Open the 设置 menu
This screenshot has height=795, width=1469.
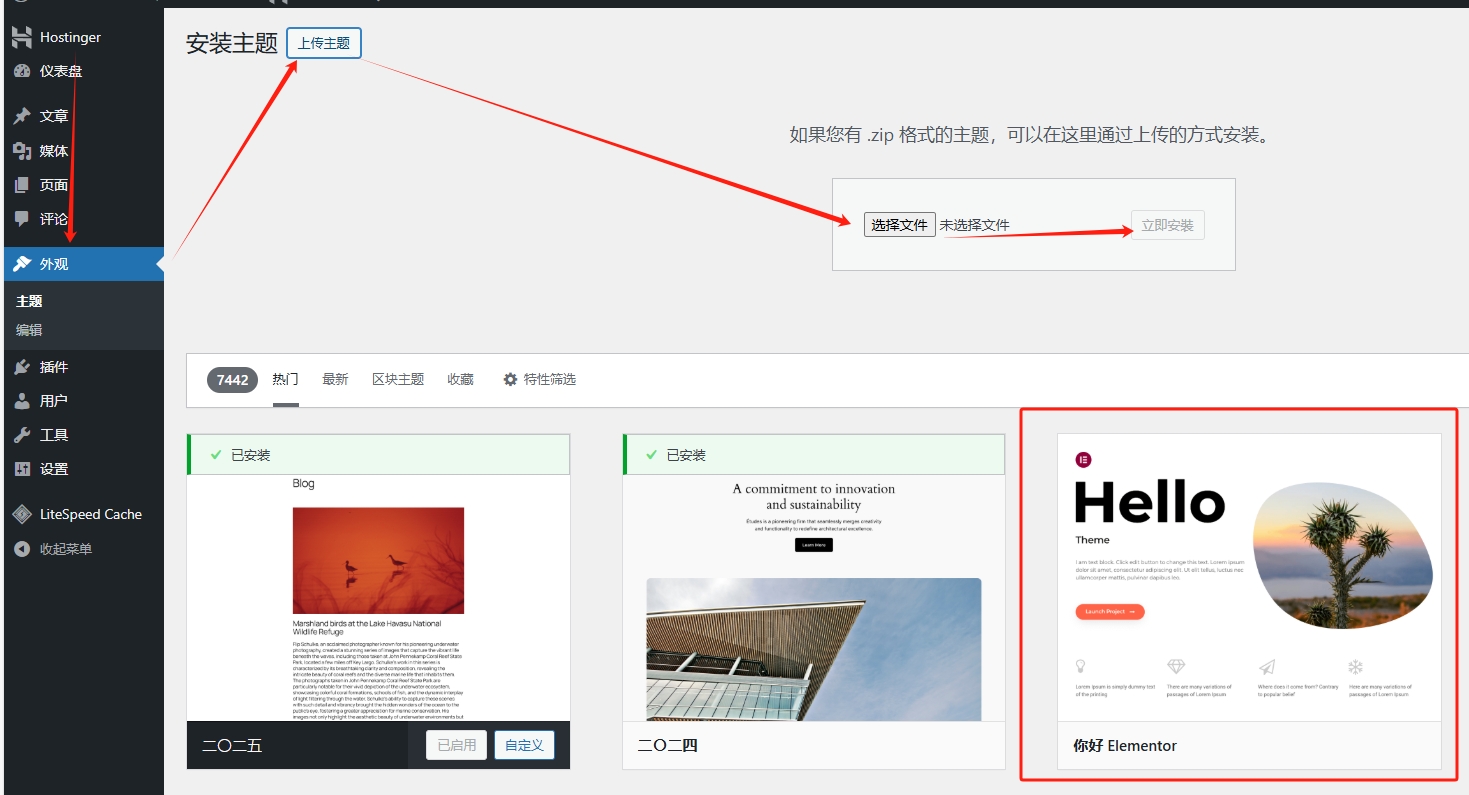click(x=84, y=469)
